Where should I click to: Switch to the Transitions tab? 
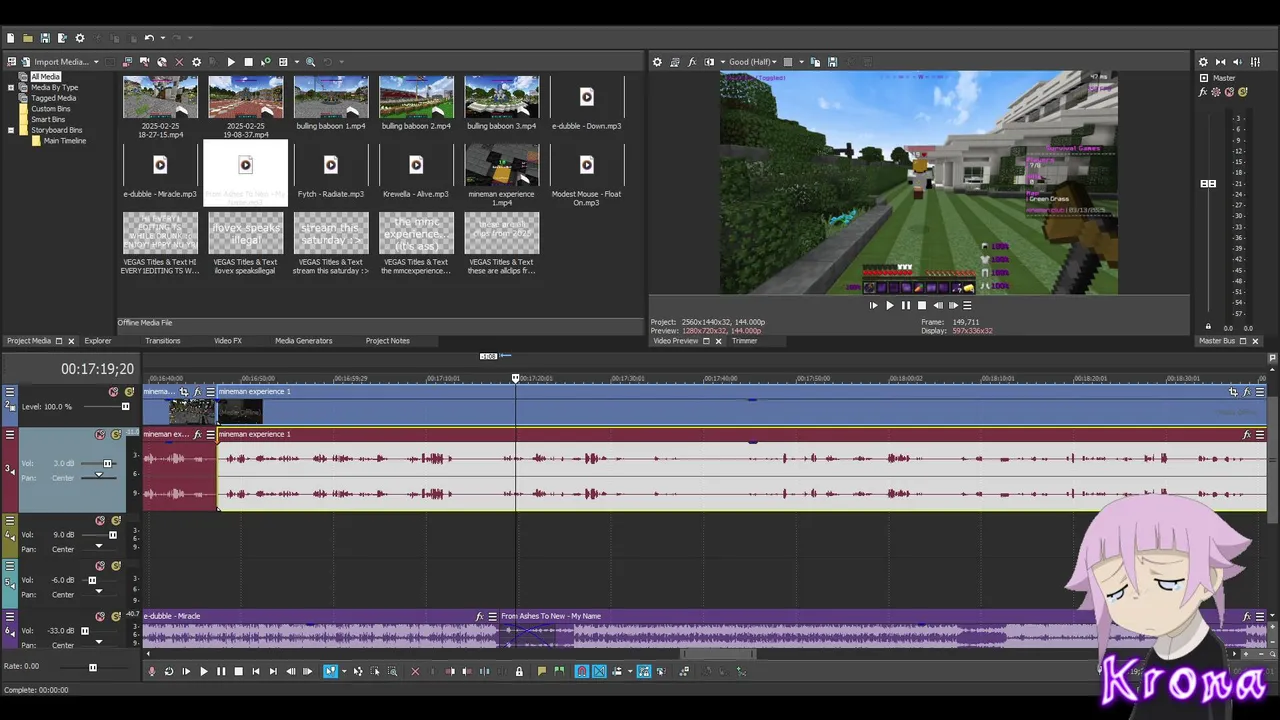163,341
